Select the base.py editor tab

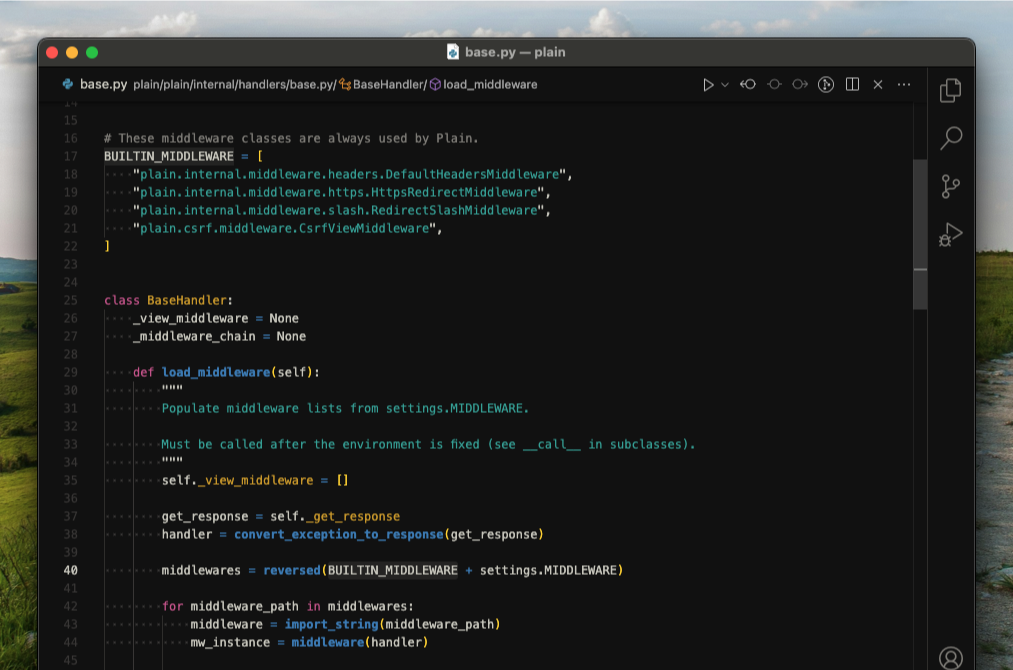[x=94, y=85]
